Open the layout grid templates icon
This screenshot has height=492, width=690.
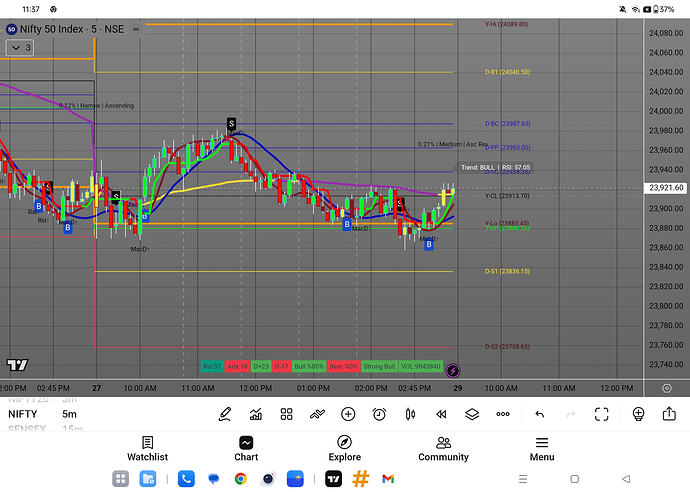coord(286,414)
